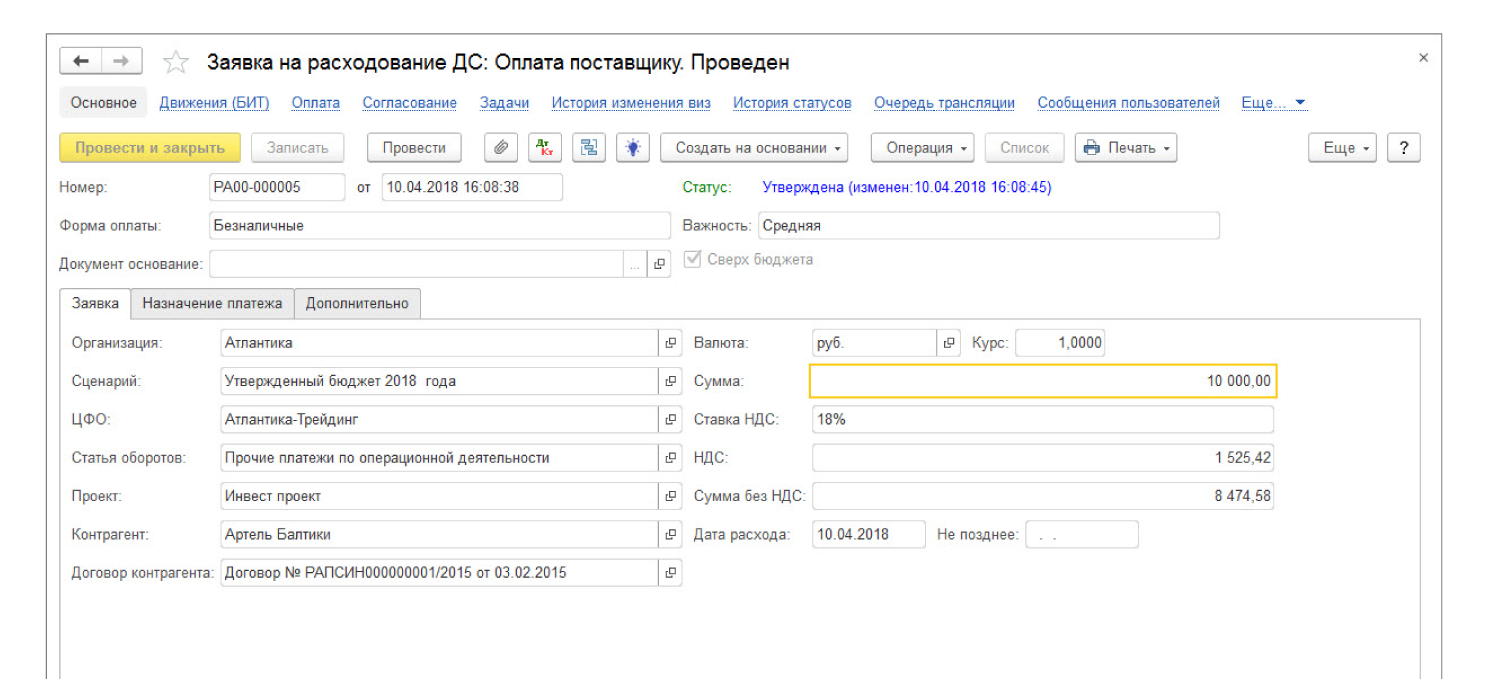The height and width of the screenshot is (679, 1501).
Task: Mark document as favorite with star
Action: [x=176, y=62]
